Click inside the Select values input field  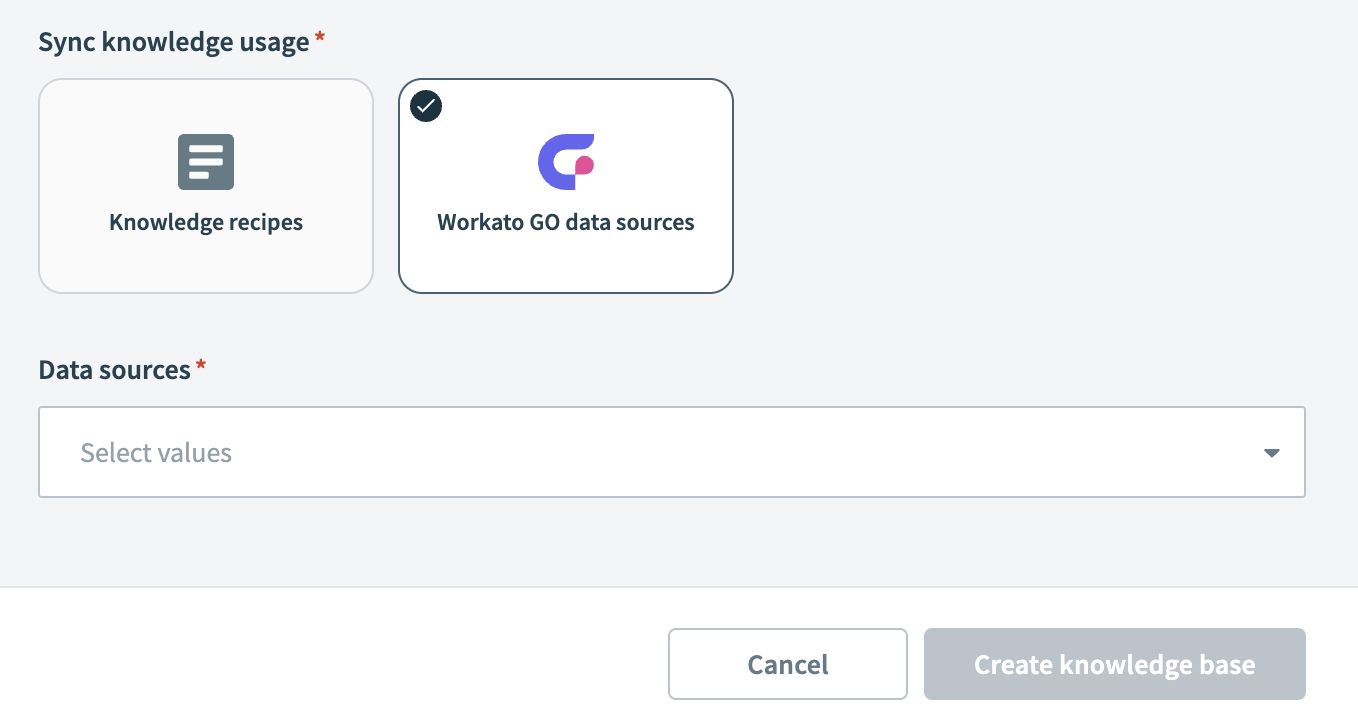400,452
